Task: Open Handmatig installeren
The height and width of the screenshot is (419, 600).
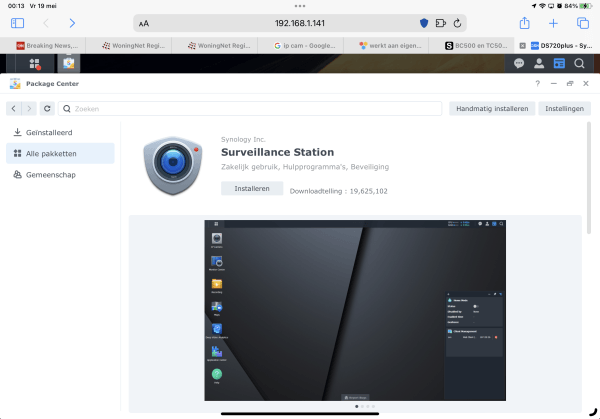Action: (x=492, y=109)
